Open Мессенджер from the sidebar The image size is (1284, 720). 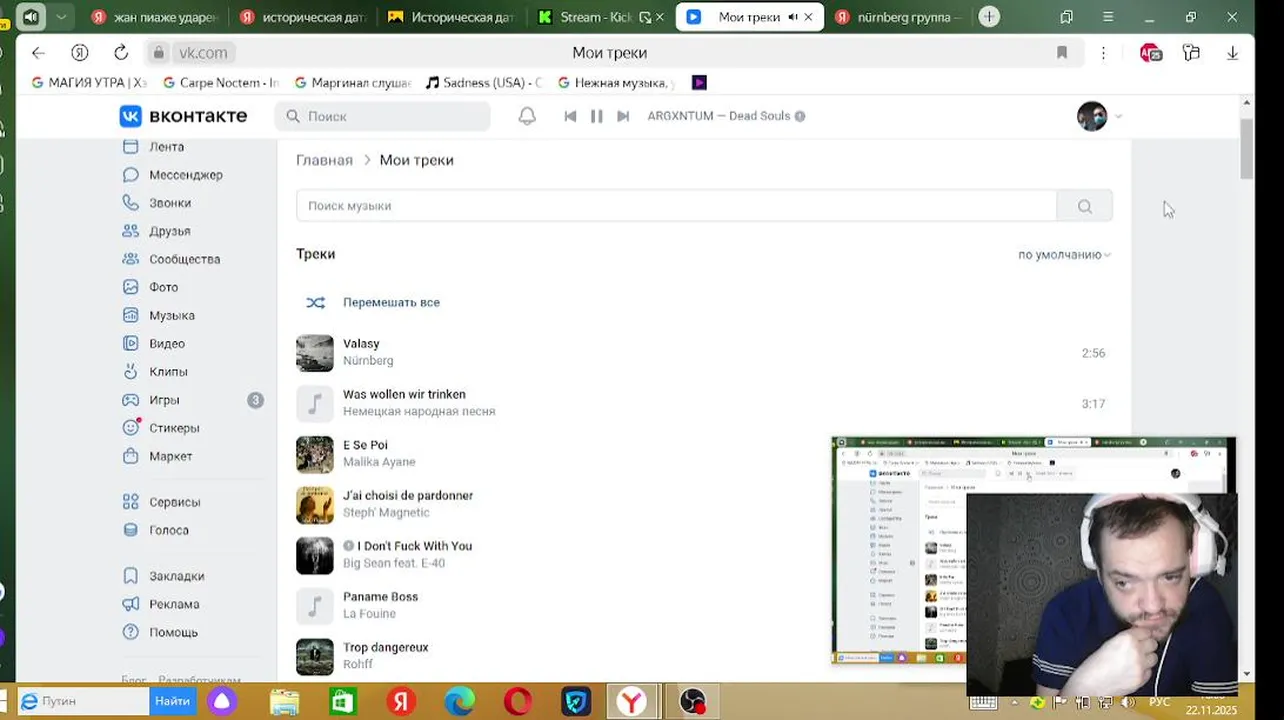[185, 175]
